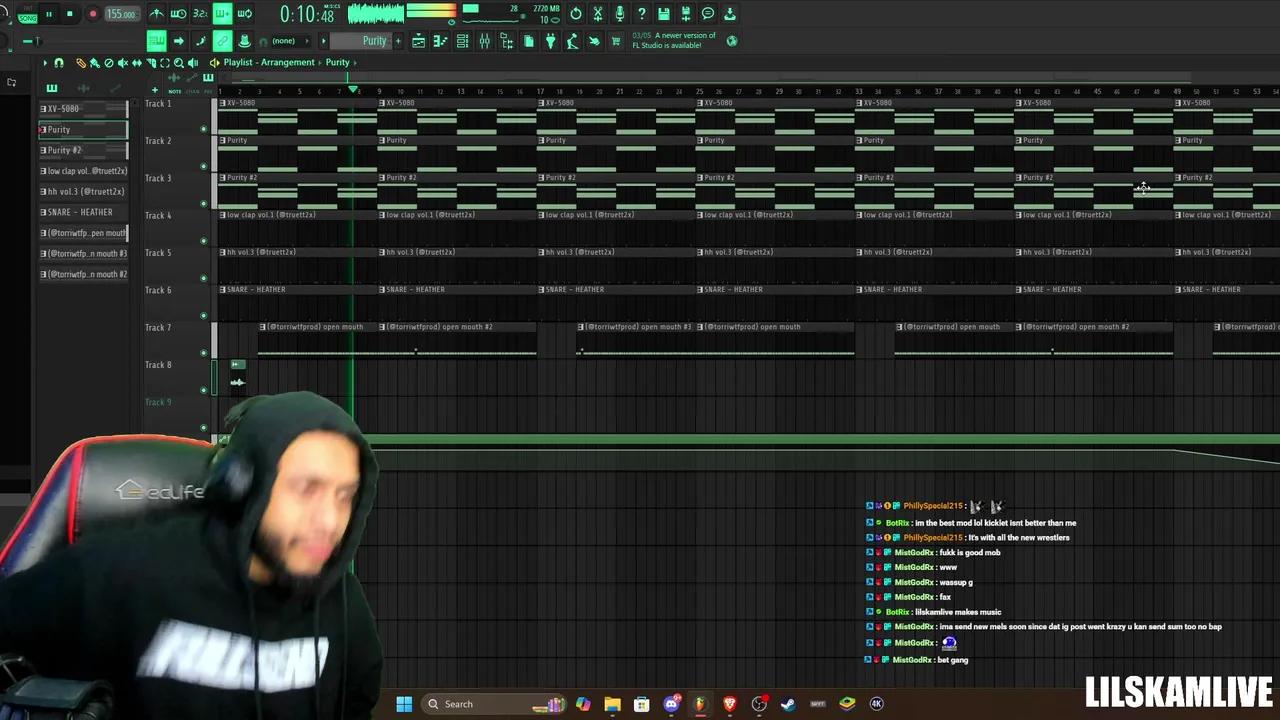Select the scissors cut icon

point(597,14)
